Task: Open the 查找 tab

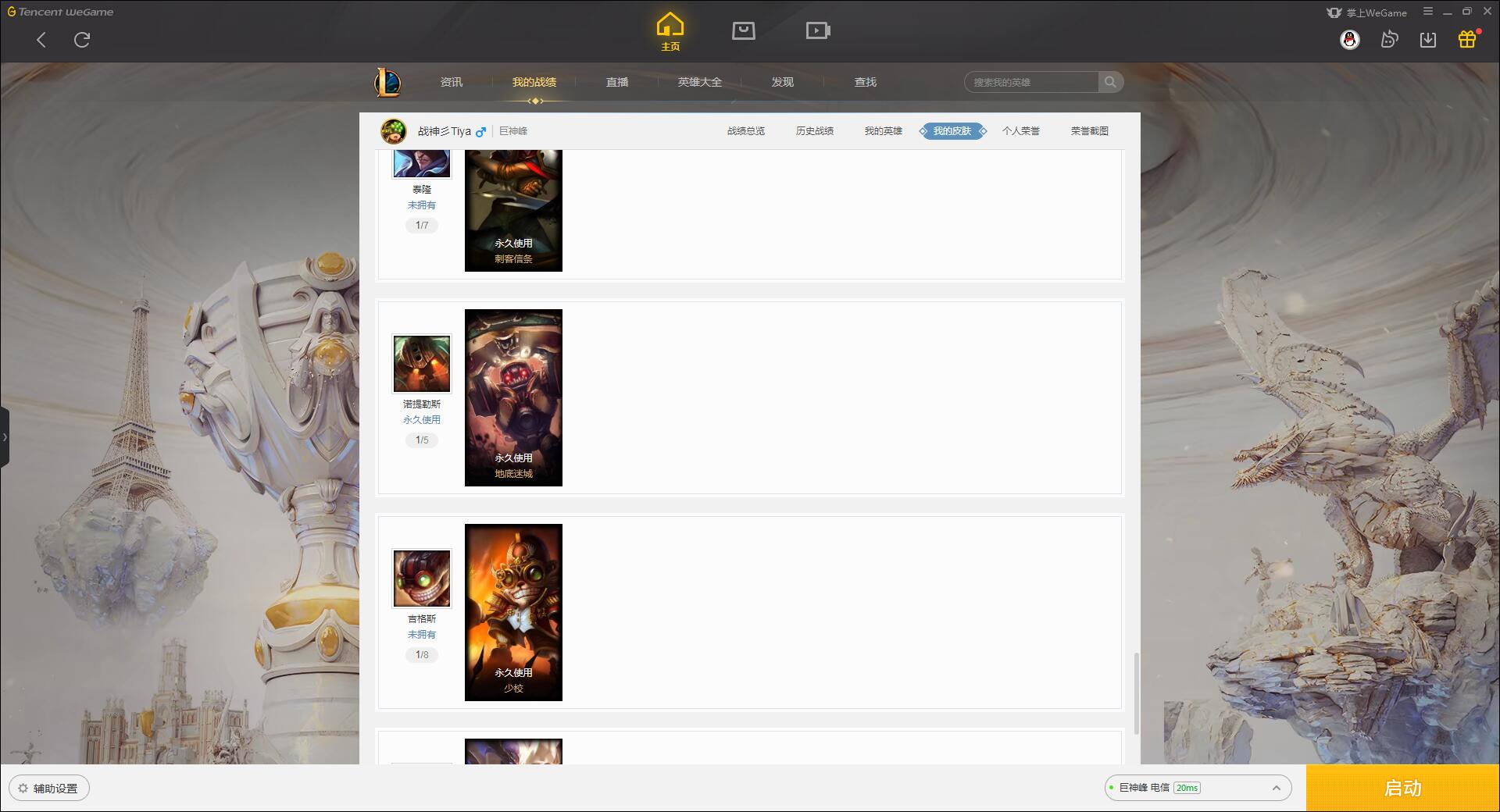Action: tap(866, 82)
